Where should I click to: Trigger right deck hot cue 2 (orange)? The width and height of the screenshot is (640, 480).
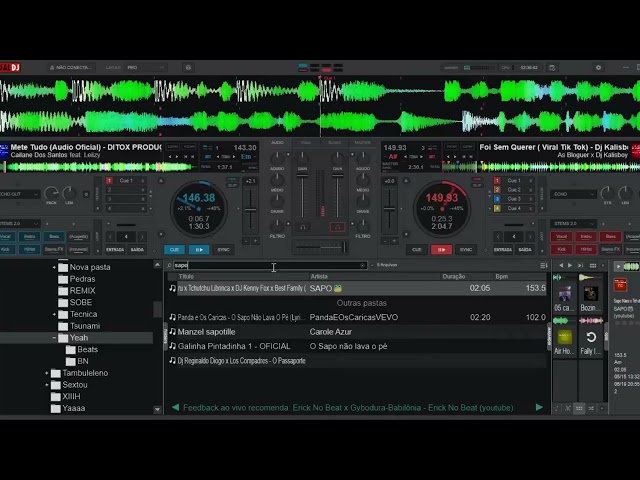coord(497,190)
